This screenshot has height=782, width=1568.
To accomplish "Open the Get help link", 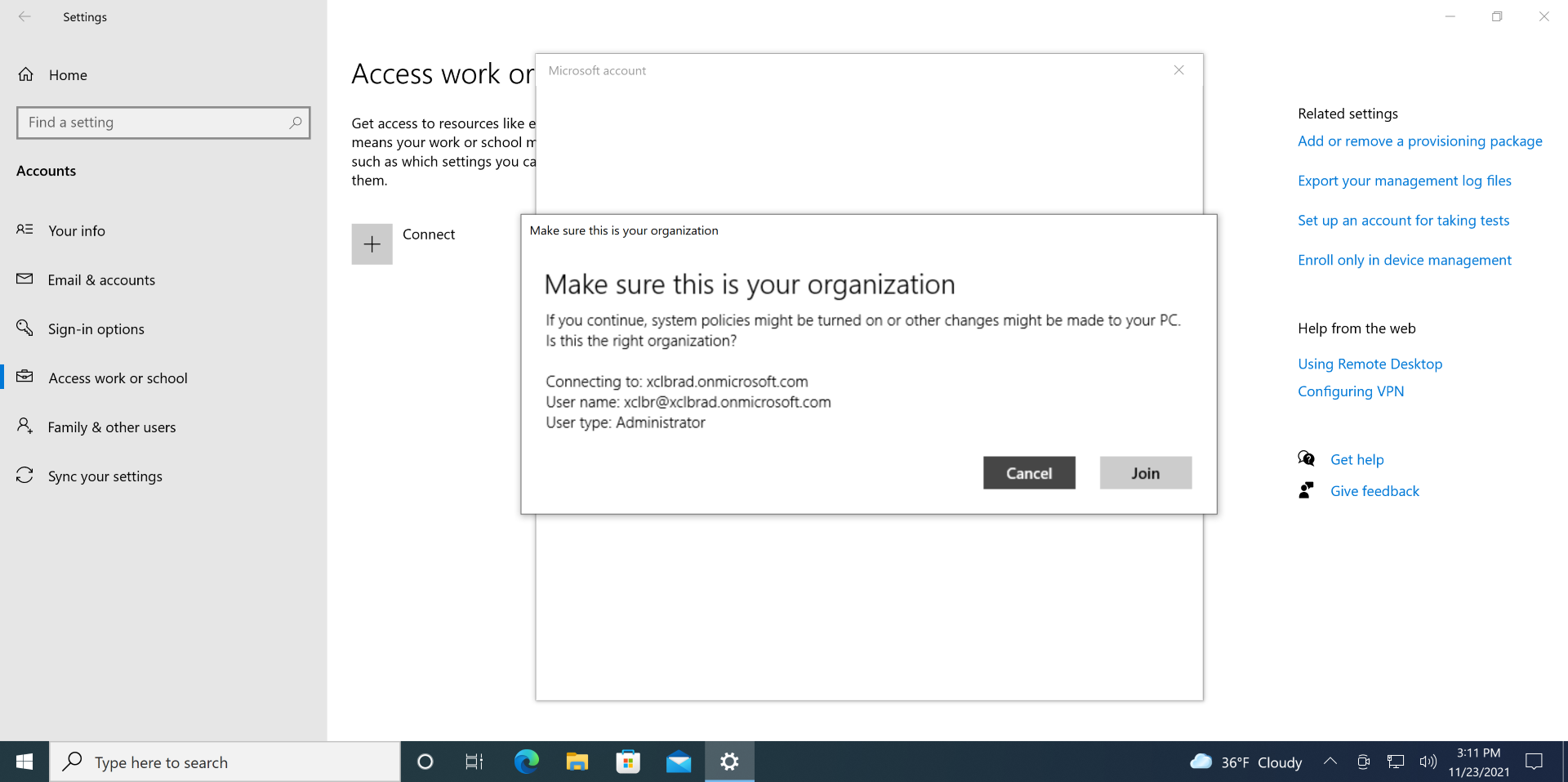I will (1356, 459).
